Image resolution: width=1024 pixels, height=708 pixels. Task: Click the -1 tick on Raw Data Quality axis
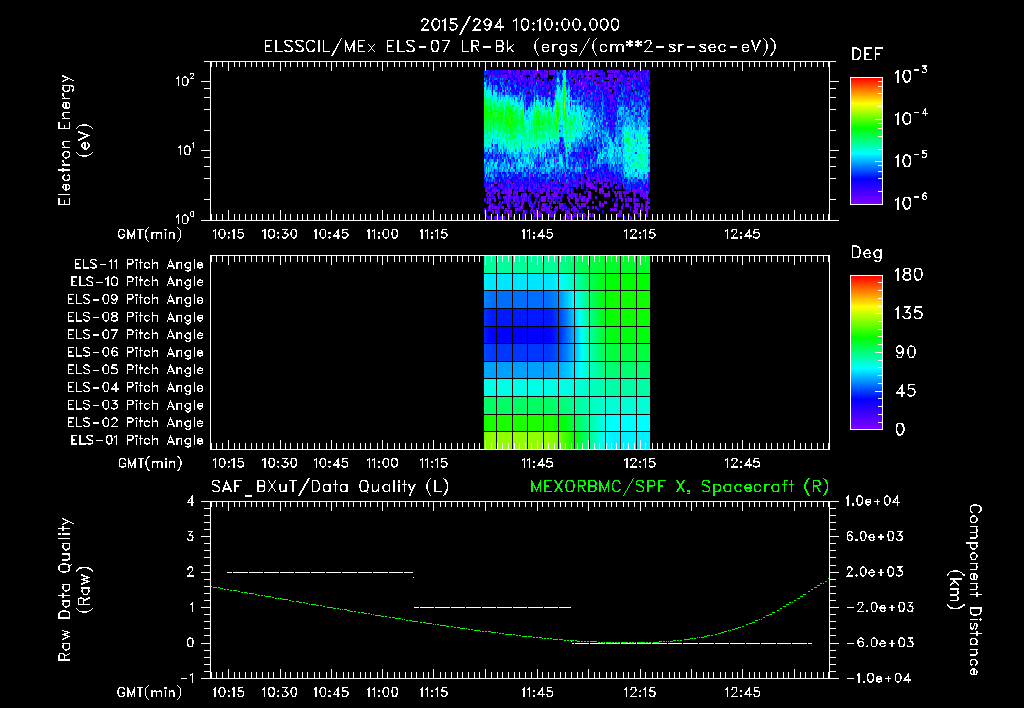(187, 678)
